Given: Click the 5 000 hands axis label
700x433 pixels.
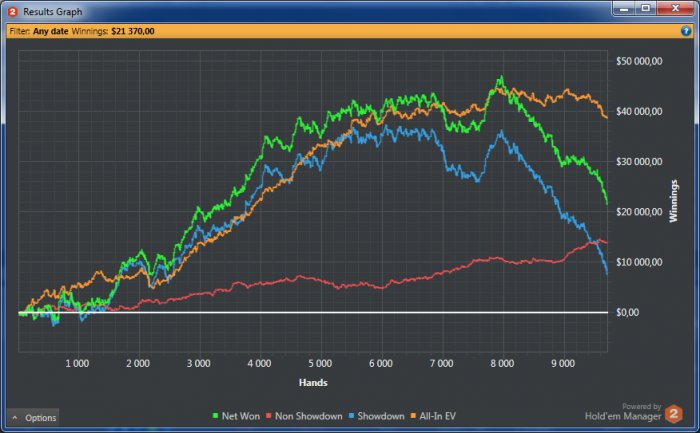Looking at the screenshot, I should [x=320, y=363].
